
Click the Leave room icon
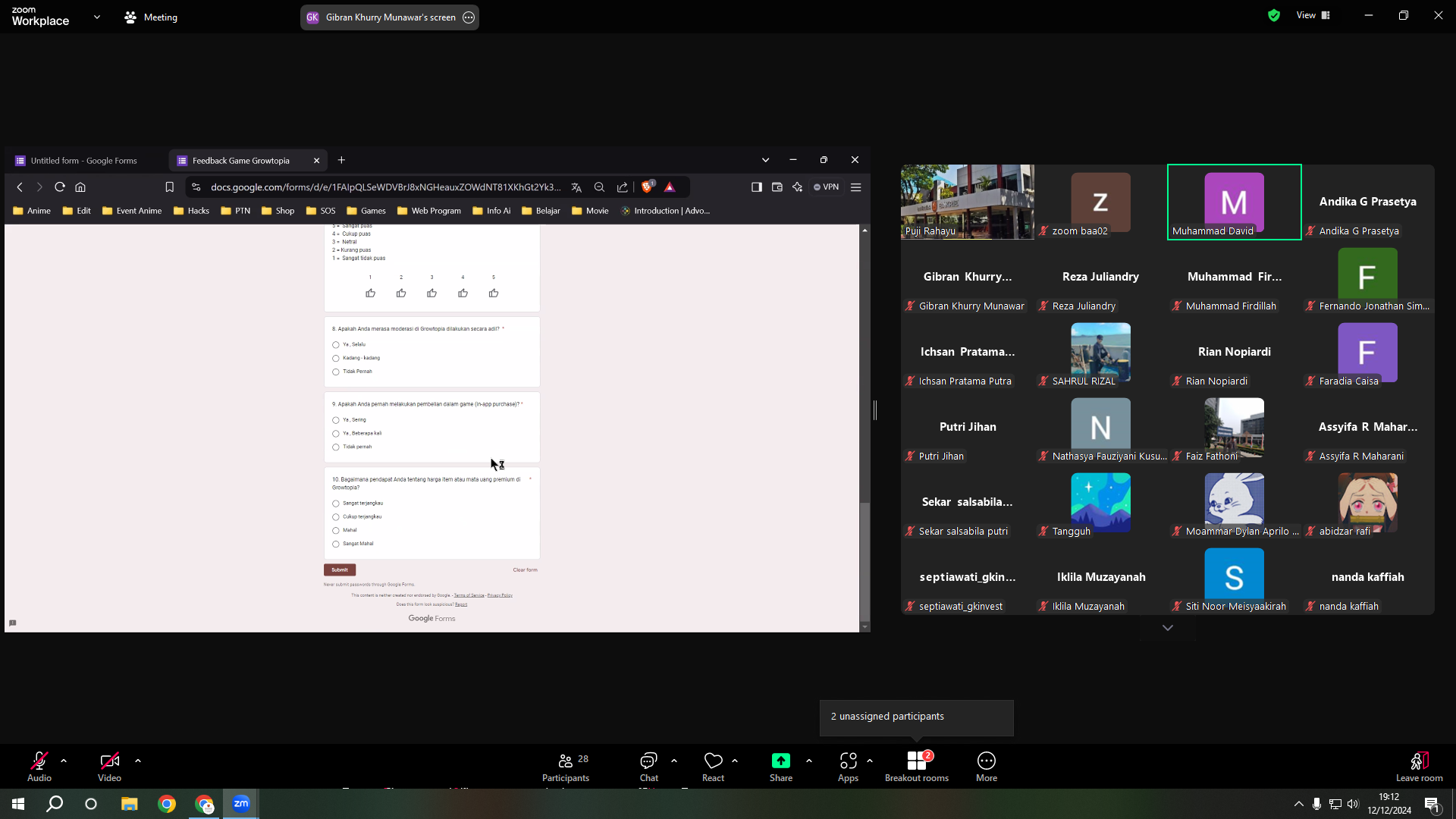click(x=1419, y=761)
